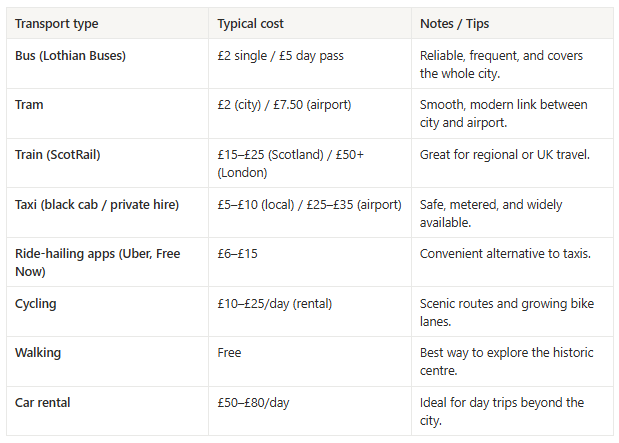The height and width of the screenshot is (443, 619).
Task: Click the '£6–£15' ride-hailing cost
Action: coord(237,254)
